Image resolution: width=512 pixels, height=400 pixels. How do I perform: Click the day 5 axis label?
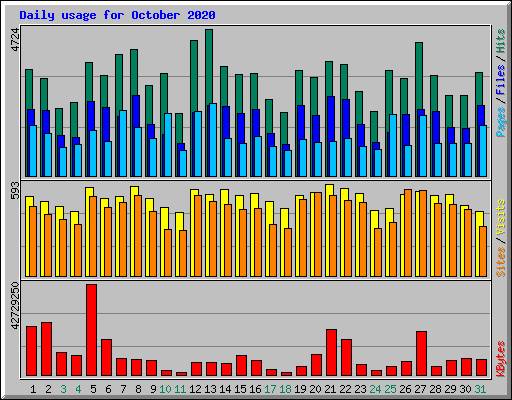93,389
